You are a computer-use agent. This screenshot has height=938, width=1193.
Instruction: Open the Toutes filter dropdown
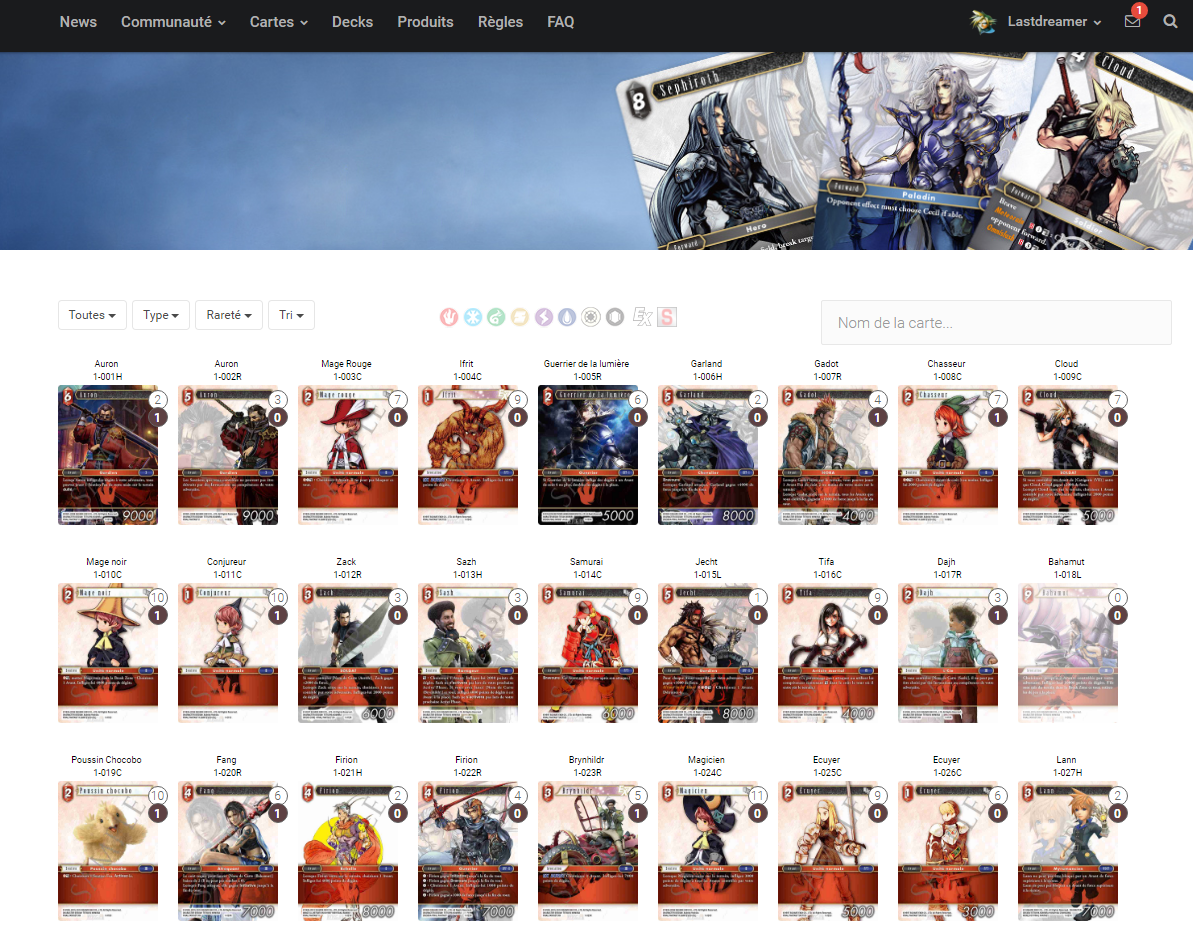tap(92, 315)
